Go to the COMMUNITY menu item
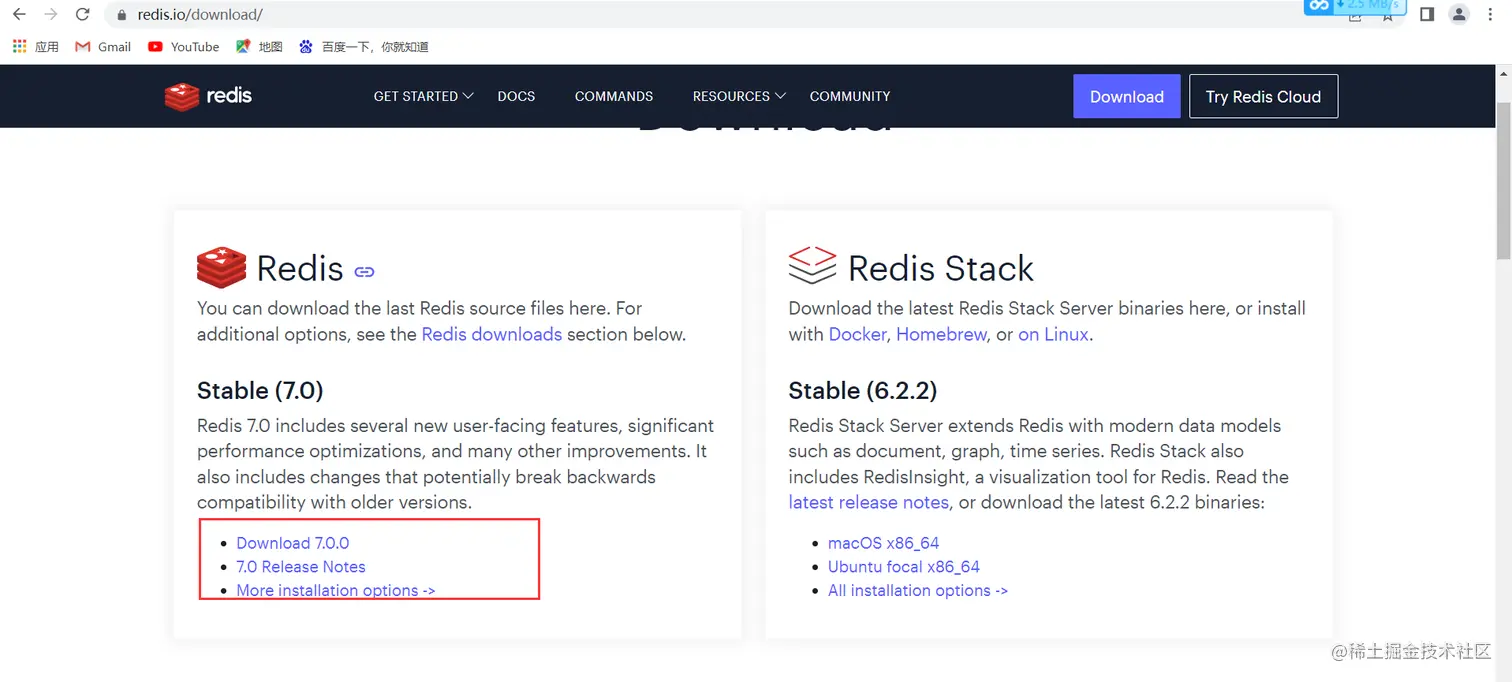 850,96
